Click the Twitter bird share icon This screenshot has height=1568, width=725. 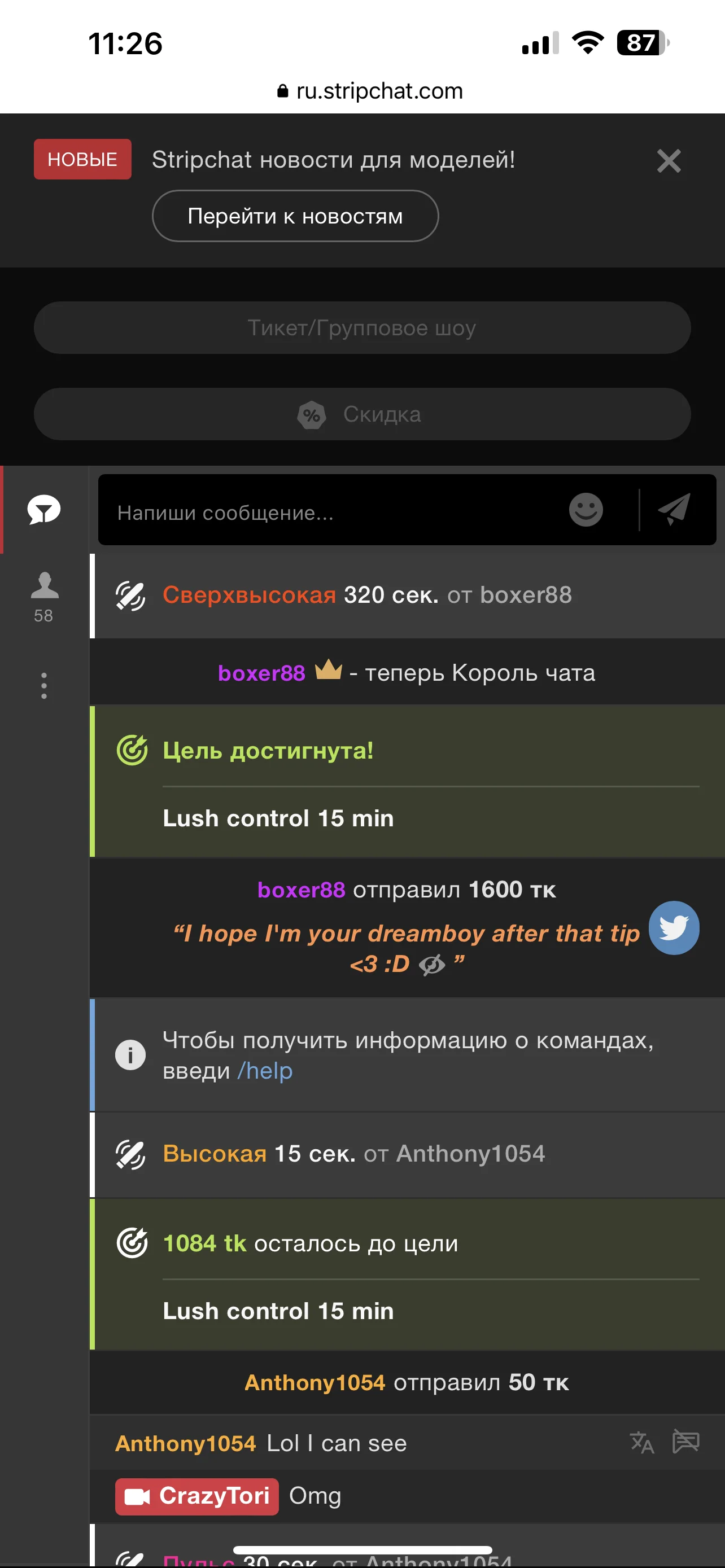673,928
